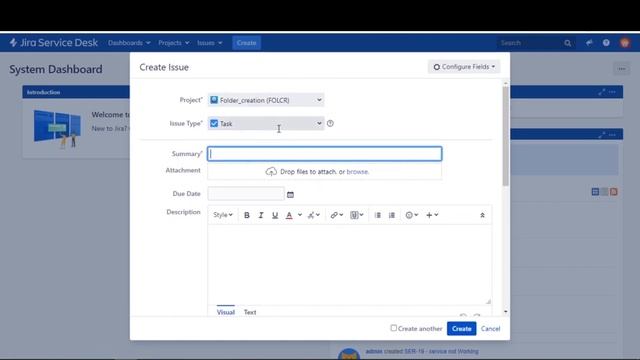Expand the text color picker arrow
This screenshot has width=640, height=360.
[300, 215]
